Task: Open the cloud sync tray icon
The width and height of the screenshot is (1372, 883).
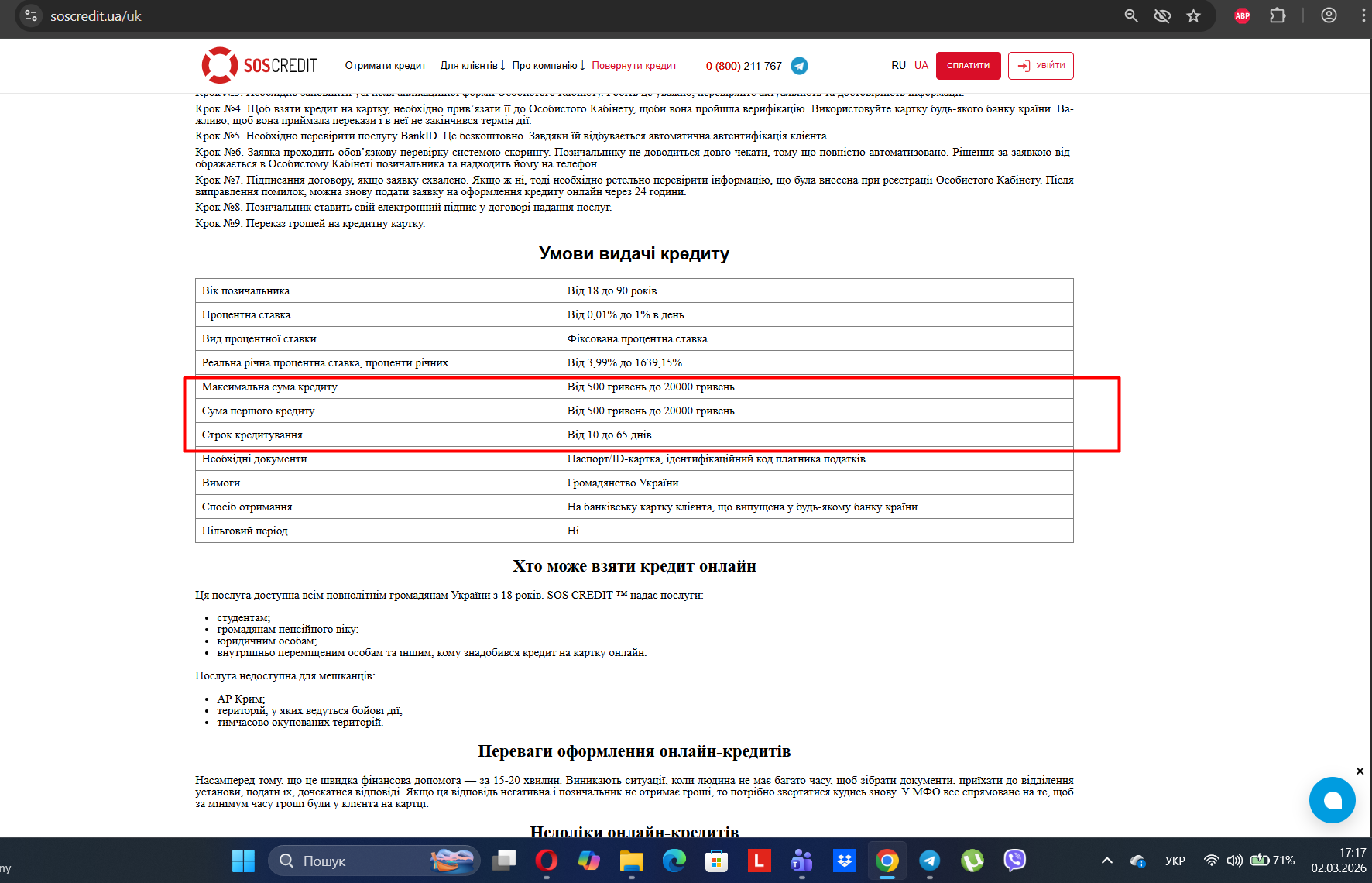Action: [1137, 861]
